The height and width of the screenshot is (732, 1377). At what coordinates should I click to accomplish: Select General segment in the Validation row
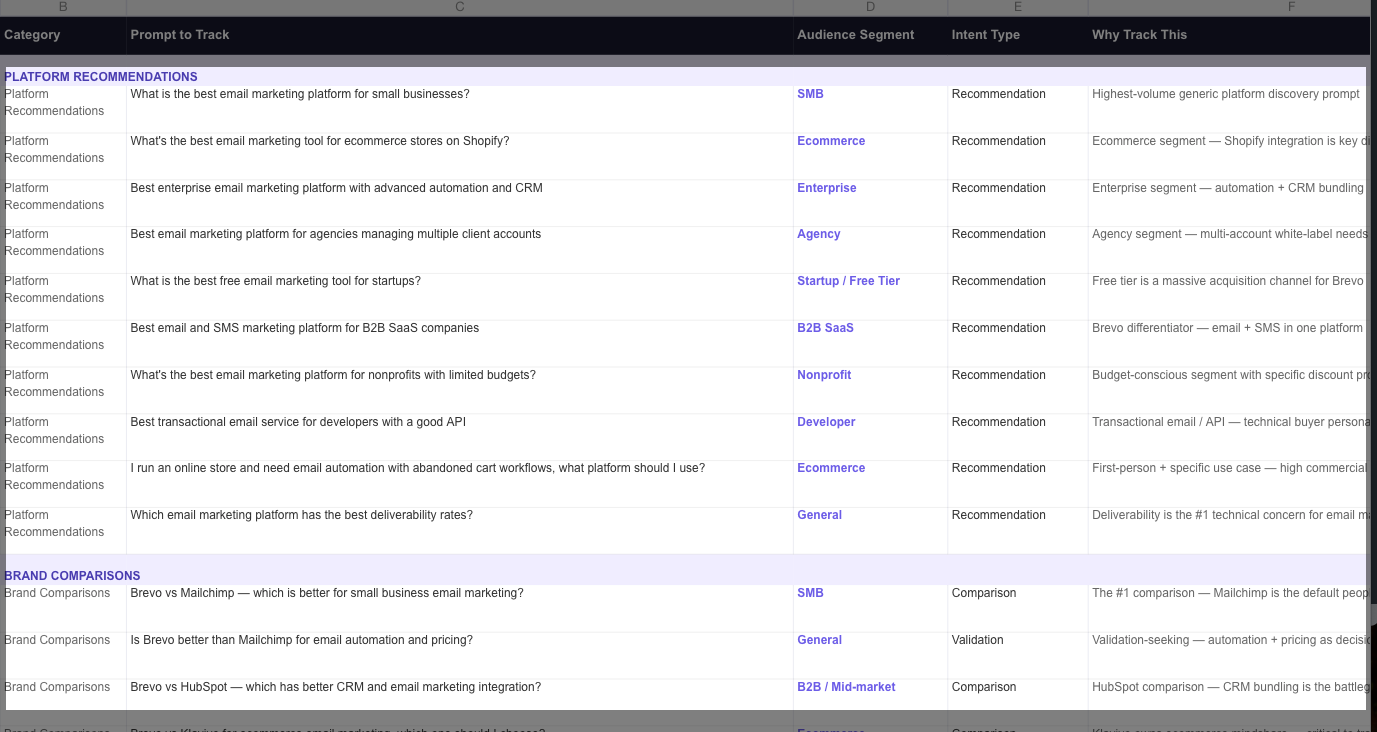[x=870, y=656]
